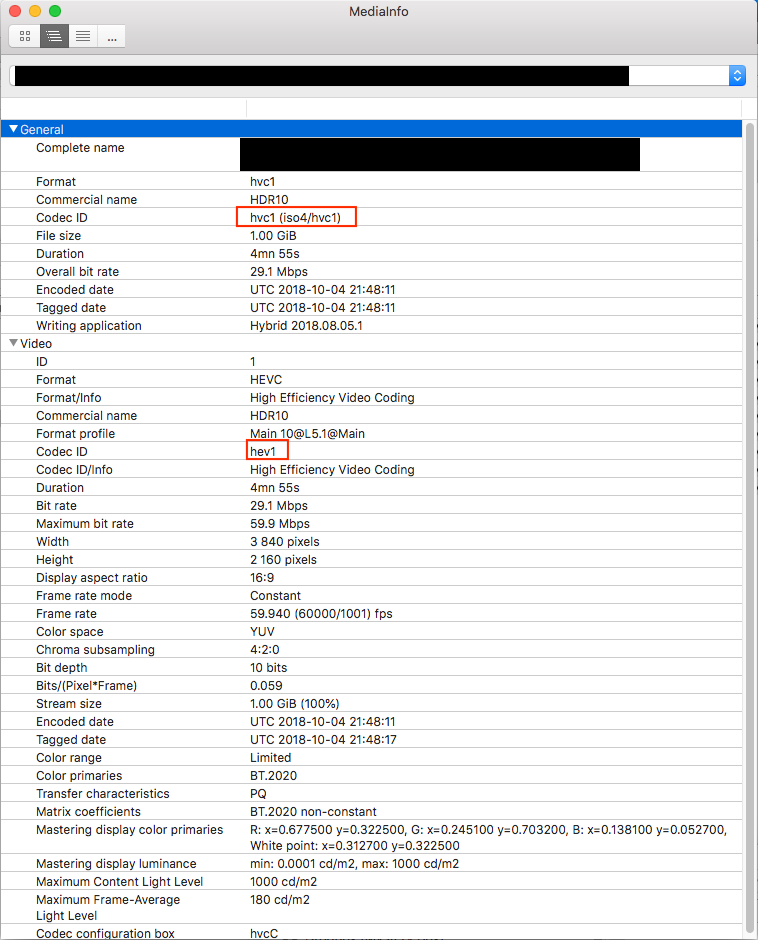Select the Mastering display luminance row
The height and width of the screenshot is (940, 758).
pos(116,863)
